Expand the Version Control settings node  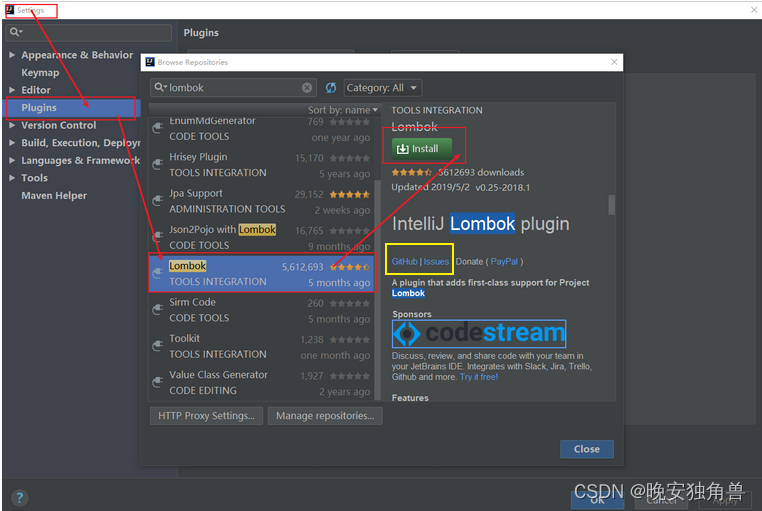tap(12, 125)
